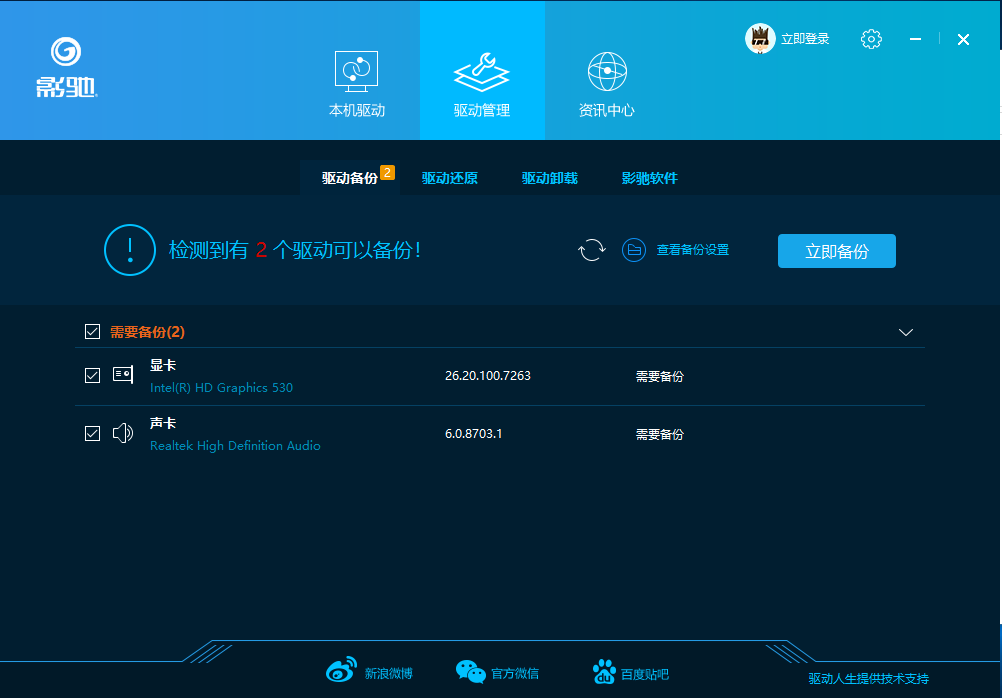This screenshot has width=1002, height=698.
Task: Click the 立即备份 button
Action: tap(837, 251)
